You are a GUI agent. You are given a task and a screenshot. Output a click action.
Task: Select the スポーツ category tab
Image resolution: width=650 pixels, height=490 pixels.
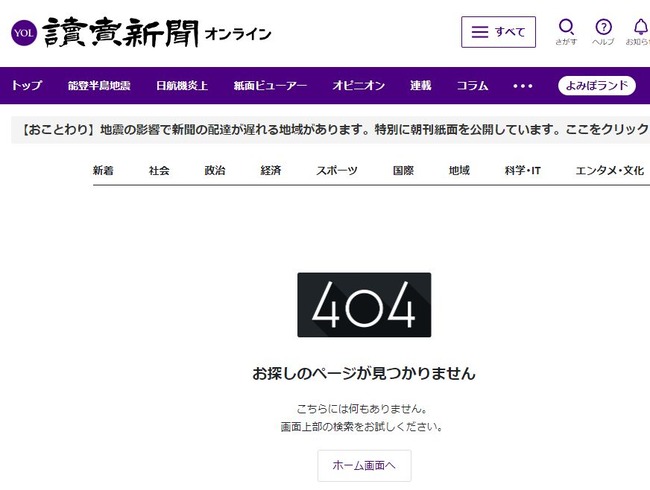point(336,171)
